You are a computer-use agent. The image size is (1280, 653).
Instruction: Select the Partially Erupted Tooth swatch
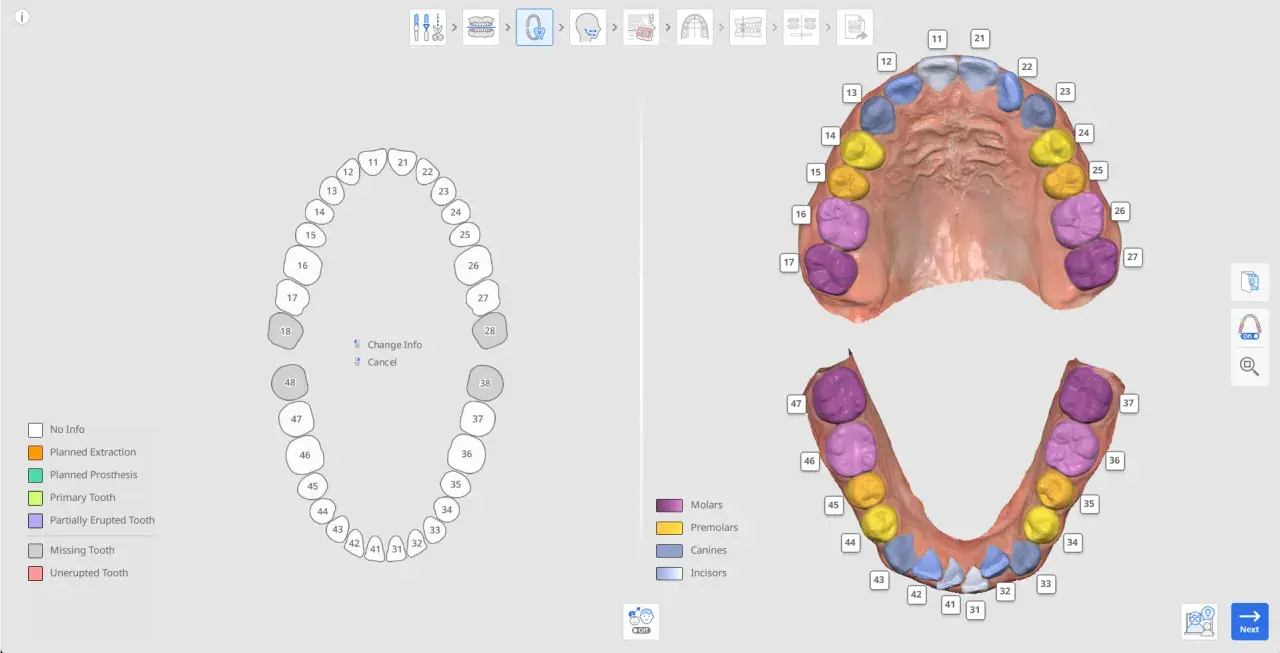click(35, 520)
